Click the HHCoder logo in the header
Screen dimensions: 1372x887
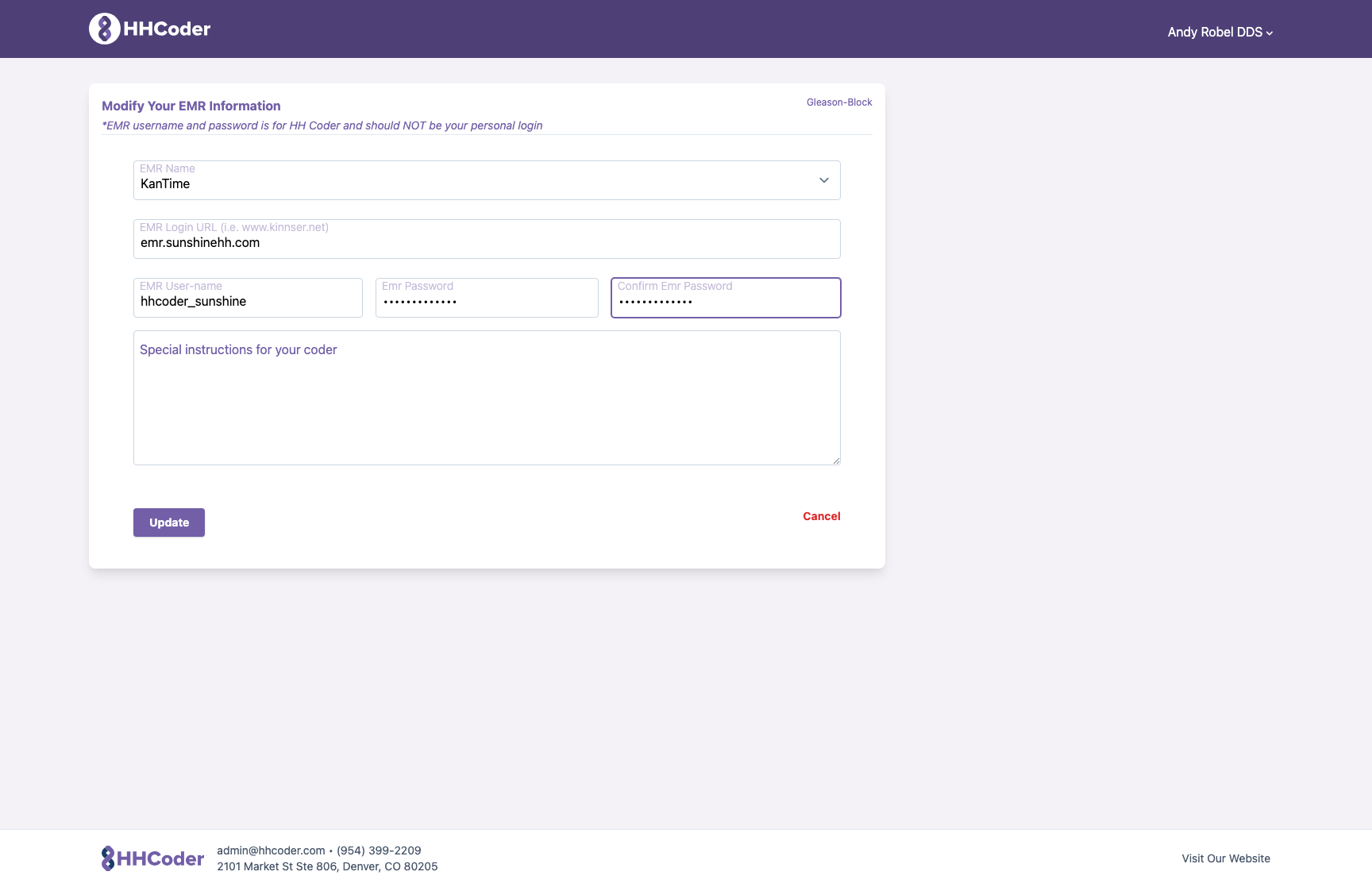[149, 28]
